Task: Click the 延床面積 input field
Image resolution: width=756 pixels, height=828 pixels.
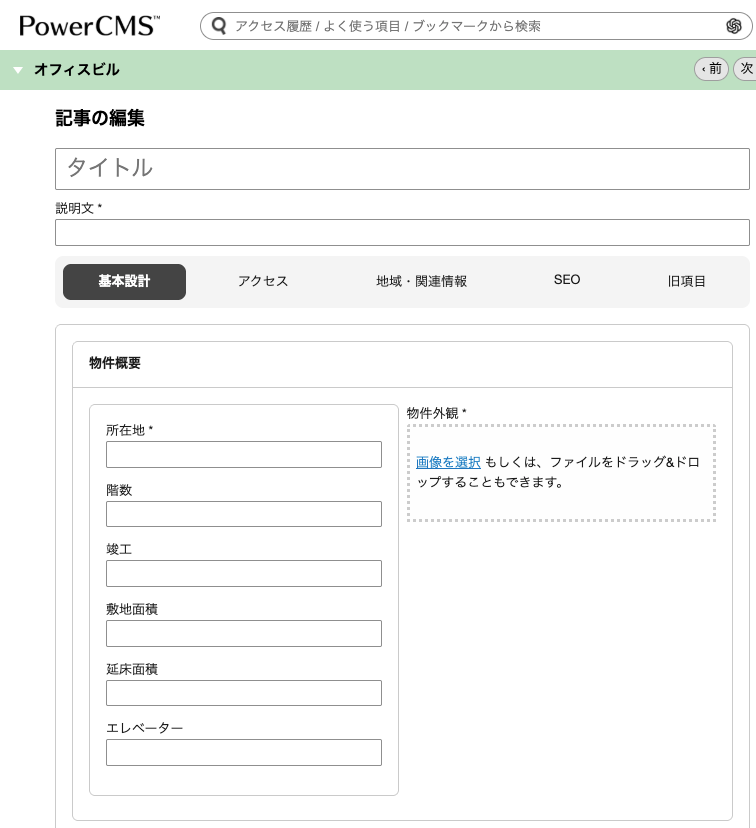Action: click(x=244, y=693)
